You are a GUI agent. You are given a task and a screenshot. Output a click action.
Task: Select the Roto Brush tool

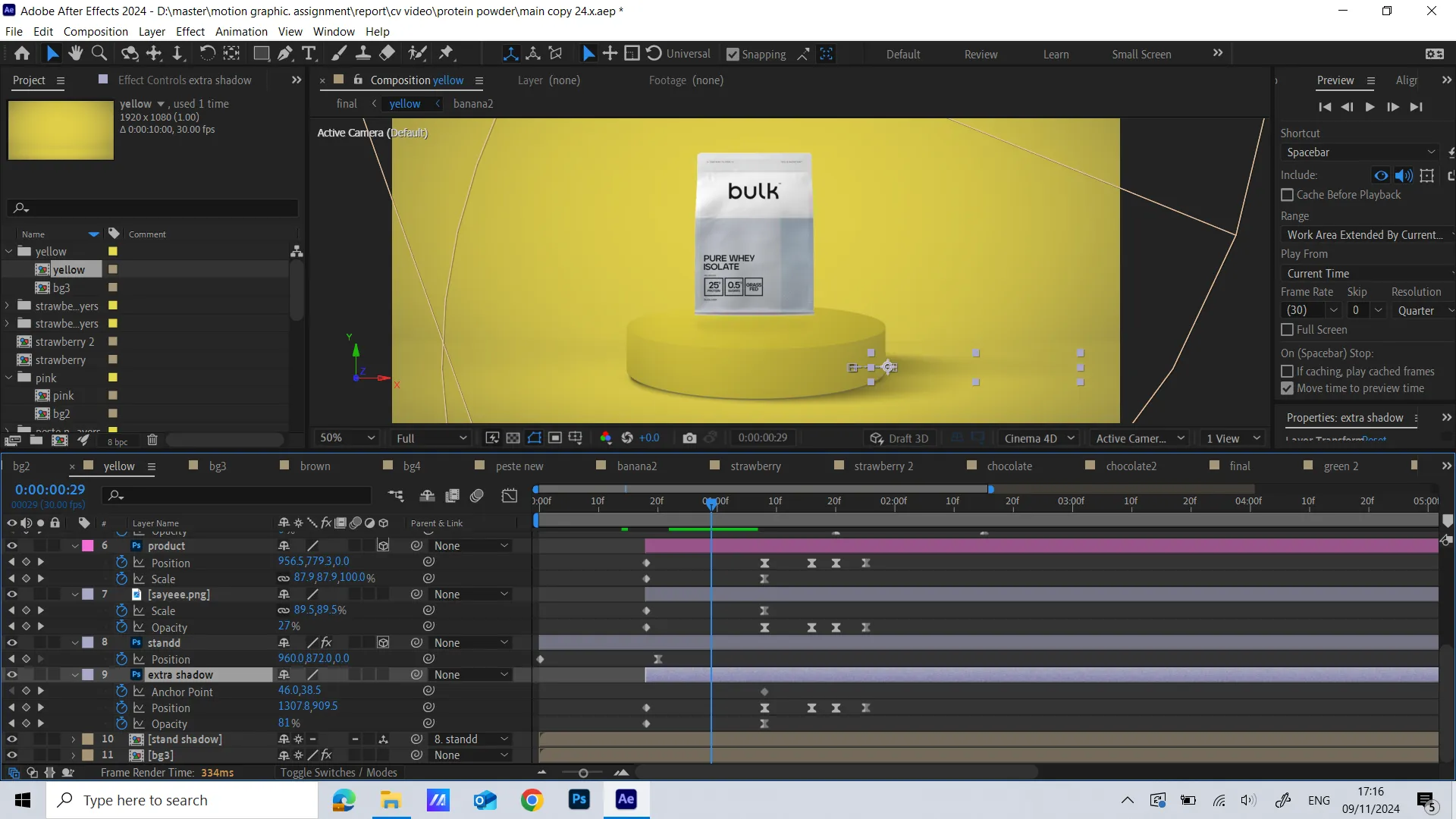pos(417,53)
